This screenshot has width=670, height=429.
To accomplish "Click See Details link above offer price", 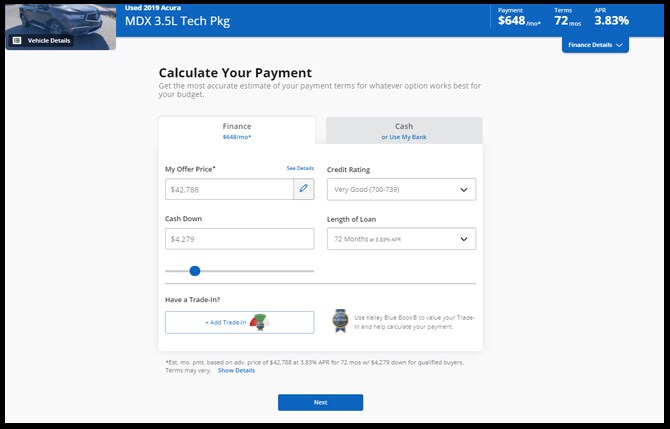I will pyautogui.click(x=300, y=168).
